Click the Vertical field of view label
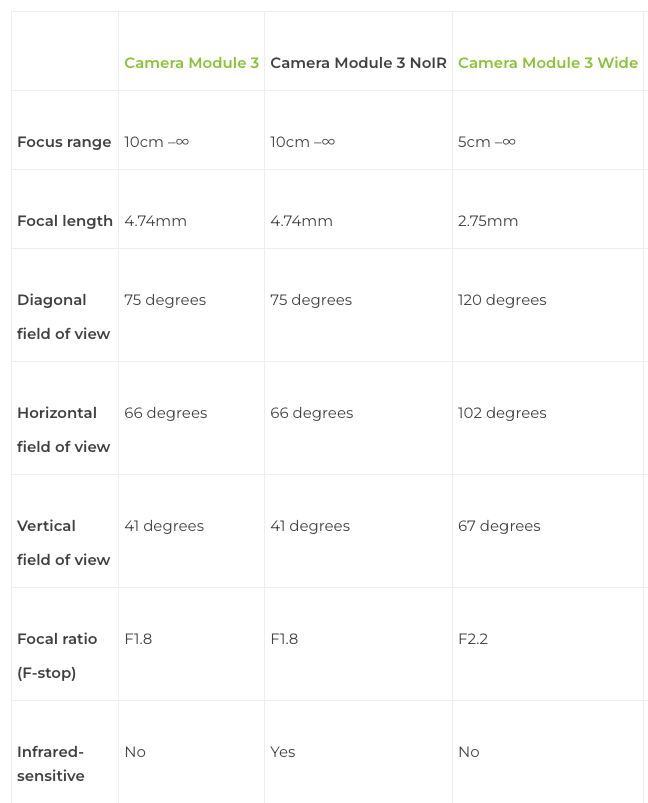 coord(64,543)
